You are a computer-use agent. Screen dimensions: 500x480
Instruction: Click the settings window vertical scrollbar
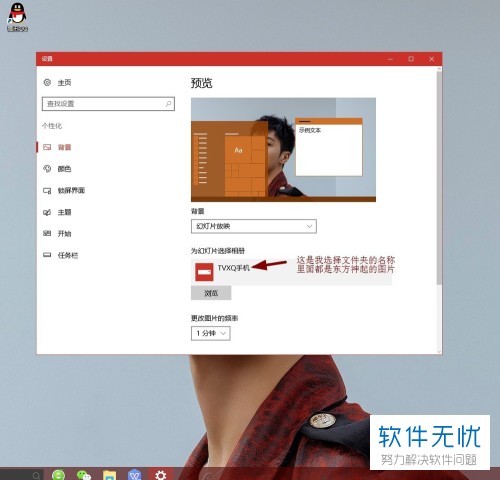(x=439, y=178)
